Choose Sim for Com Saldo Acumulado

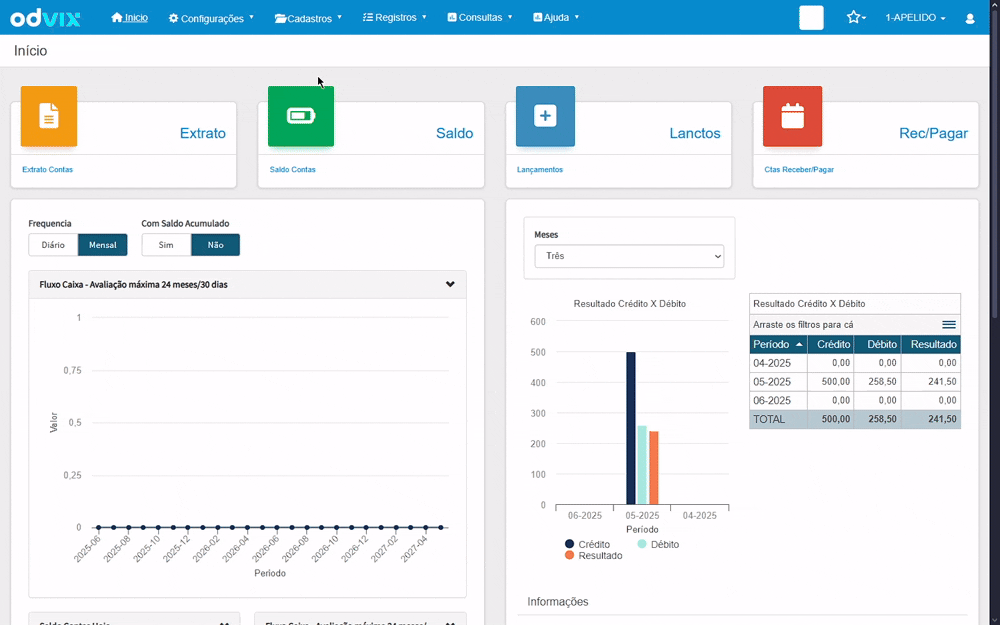point(166,245)
